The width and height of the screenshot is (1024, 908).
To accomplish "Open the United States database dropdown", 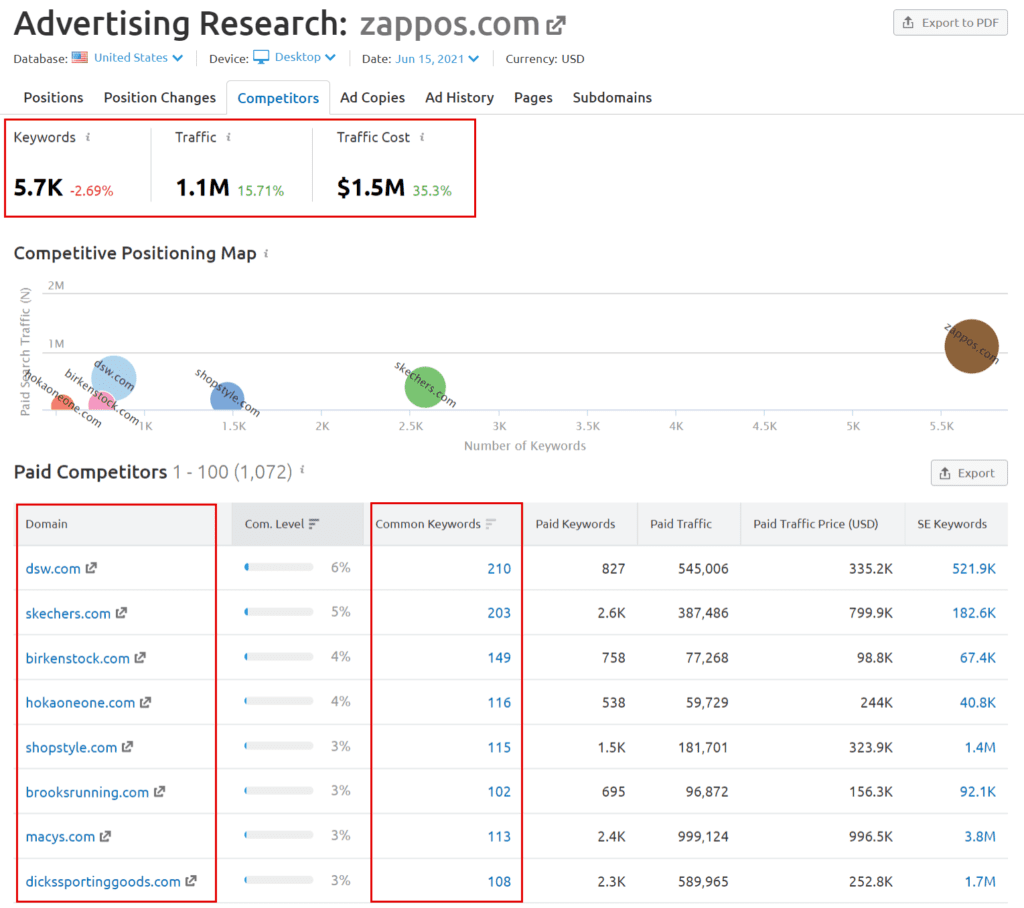I will [x=138, y=57].
